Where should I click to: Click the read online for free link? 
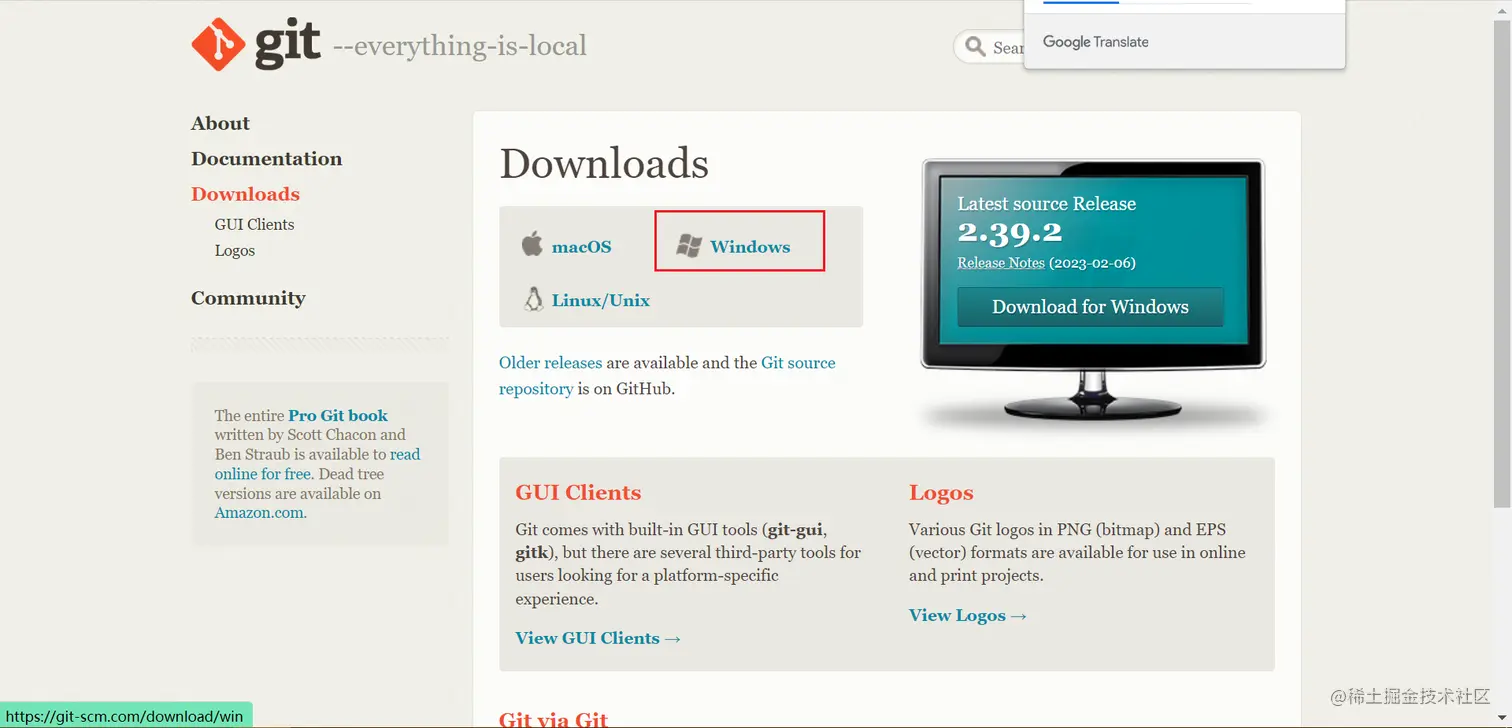pyautogui.click(x=317, y=464)
